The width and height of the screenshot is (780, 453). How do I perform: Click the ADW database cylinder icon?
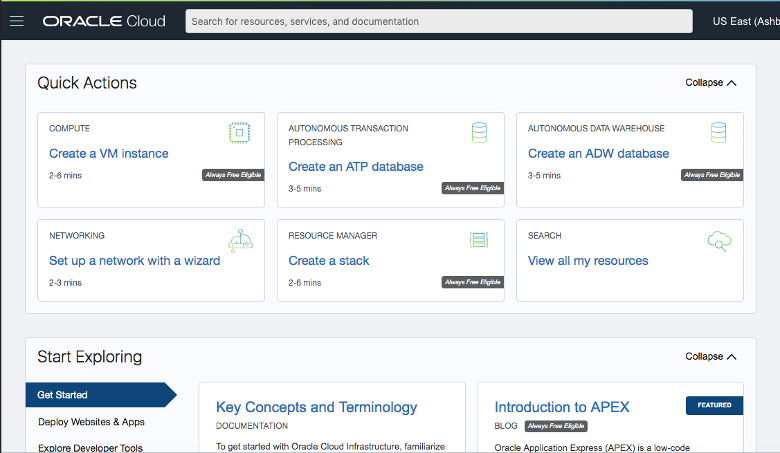pos(718,133)
